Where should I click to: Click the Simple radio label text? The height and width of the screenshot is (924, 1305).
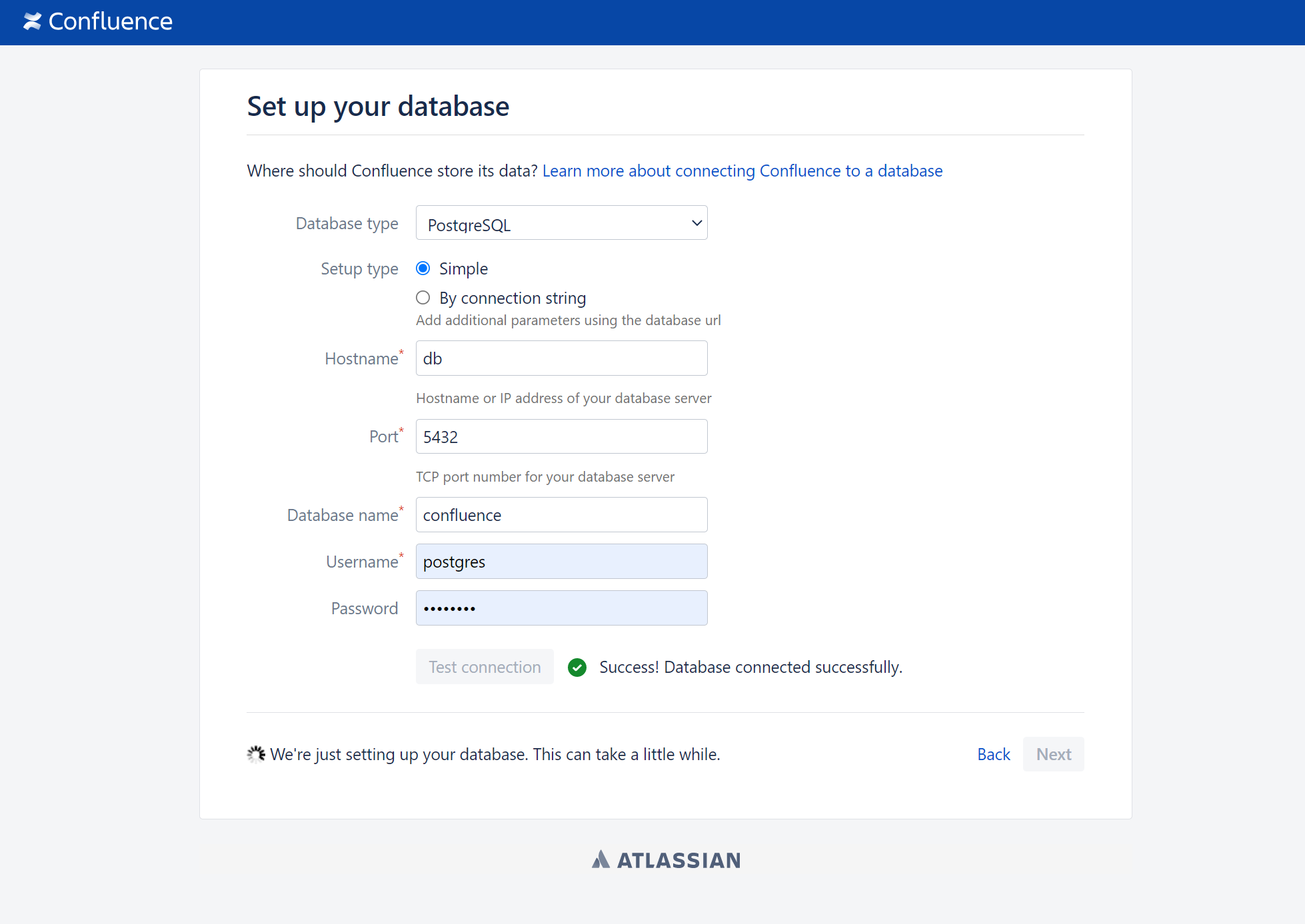click(463, 268)
